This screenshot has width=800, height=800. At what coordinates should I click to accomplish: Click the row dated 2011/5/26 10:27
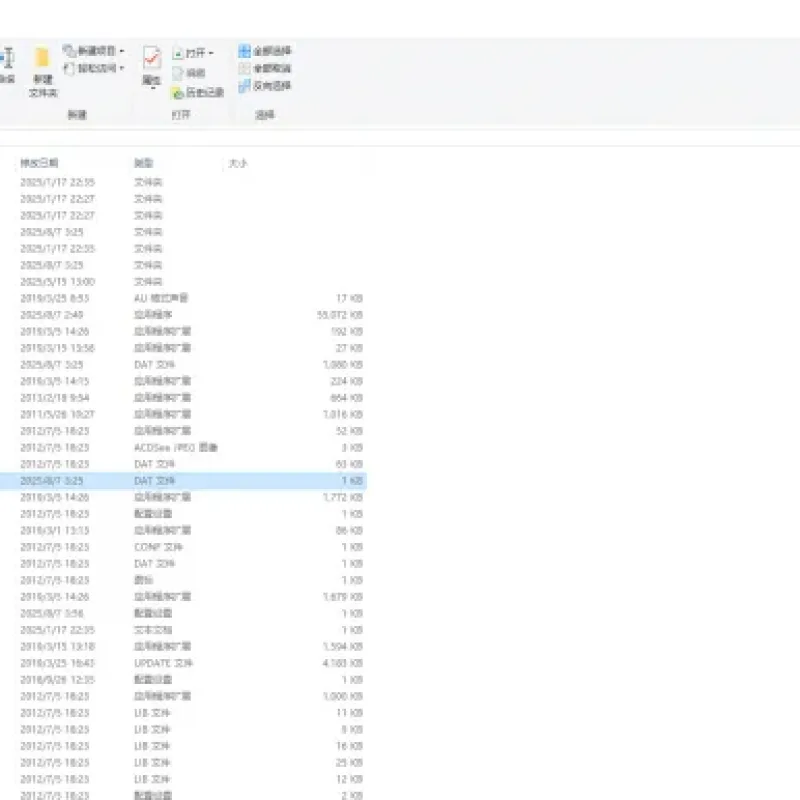coord(183,414)
